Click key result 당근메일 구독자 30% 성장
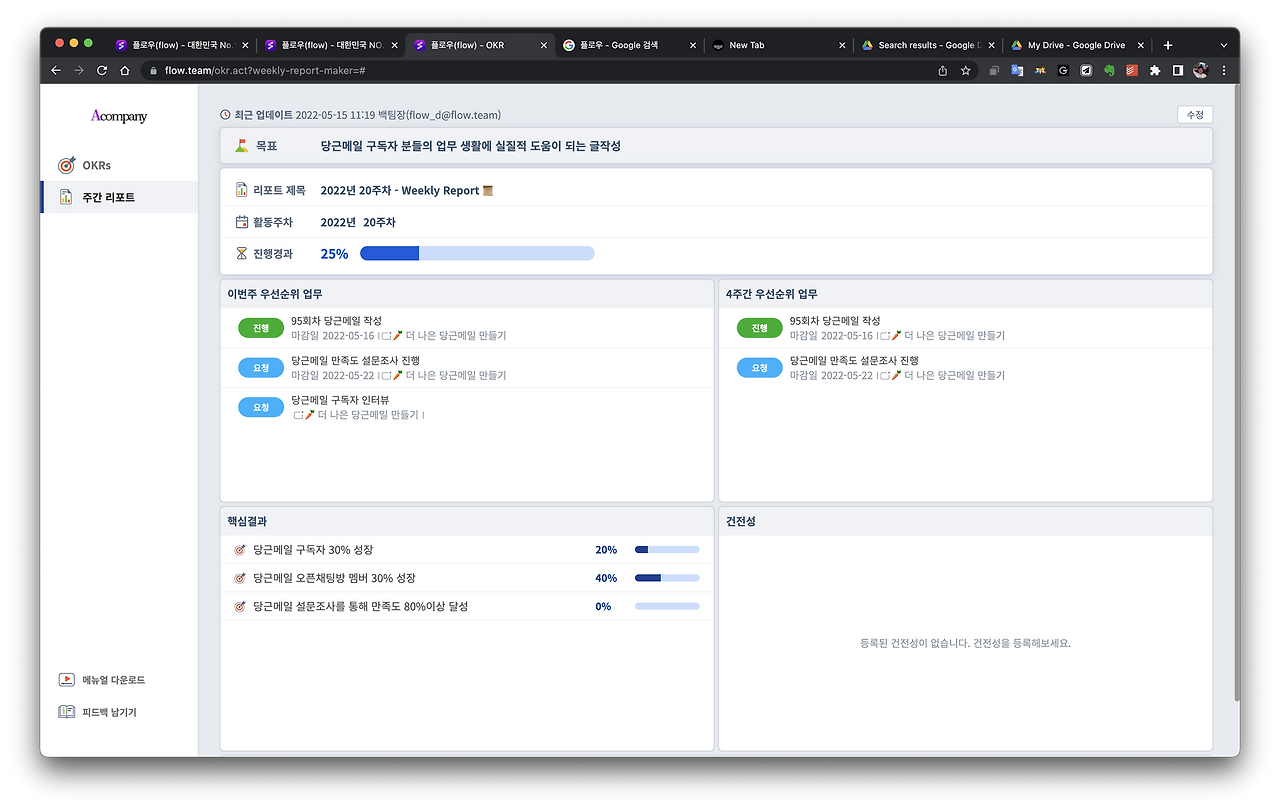This screenshot has width=1280, height=810. pyautogui.click(x=313, y=550)
